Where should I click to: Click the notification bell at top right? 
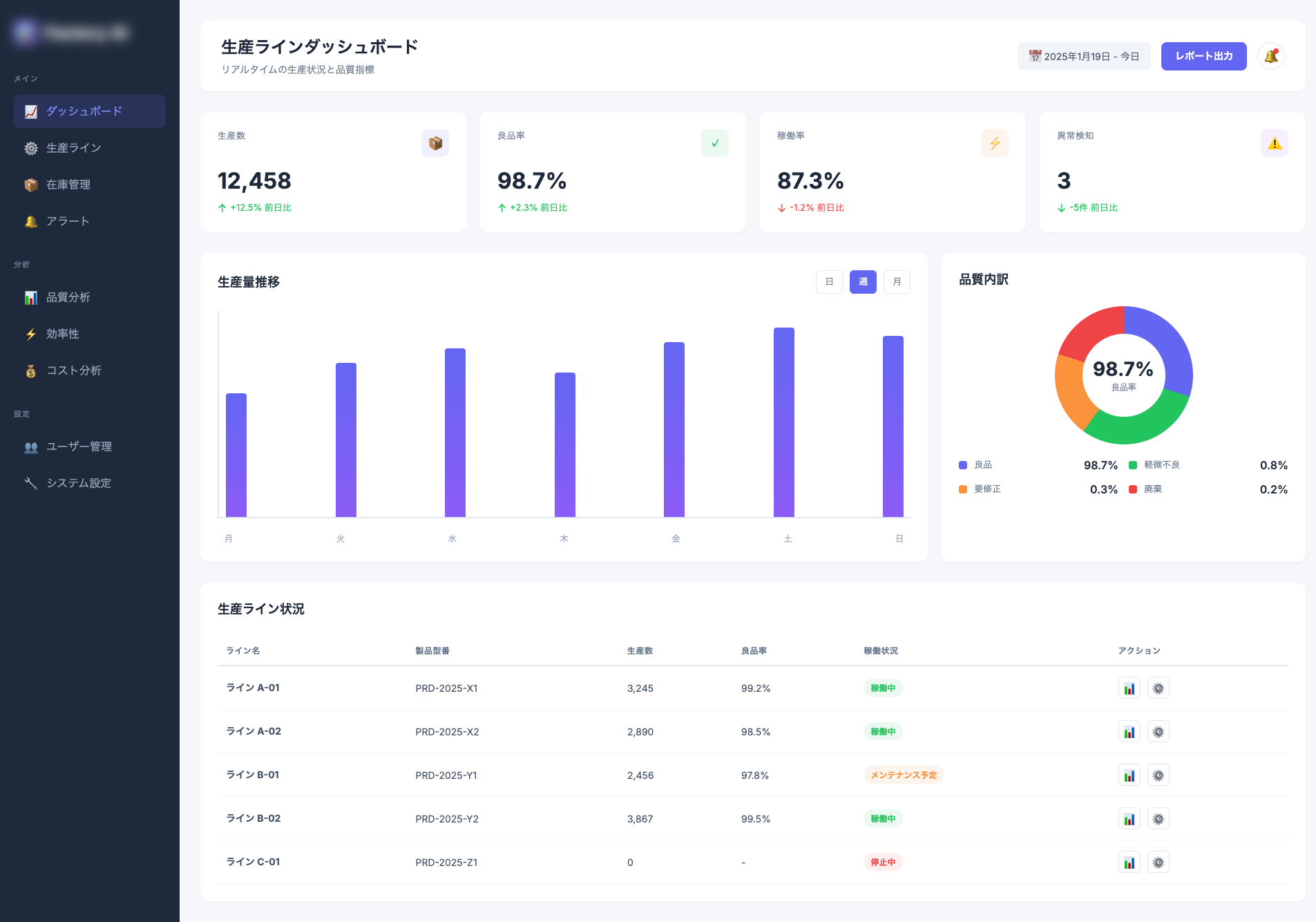(x=1272, y=56)
